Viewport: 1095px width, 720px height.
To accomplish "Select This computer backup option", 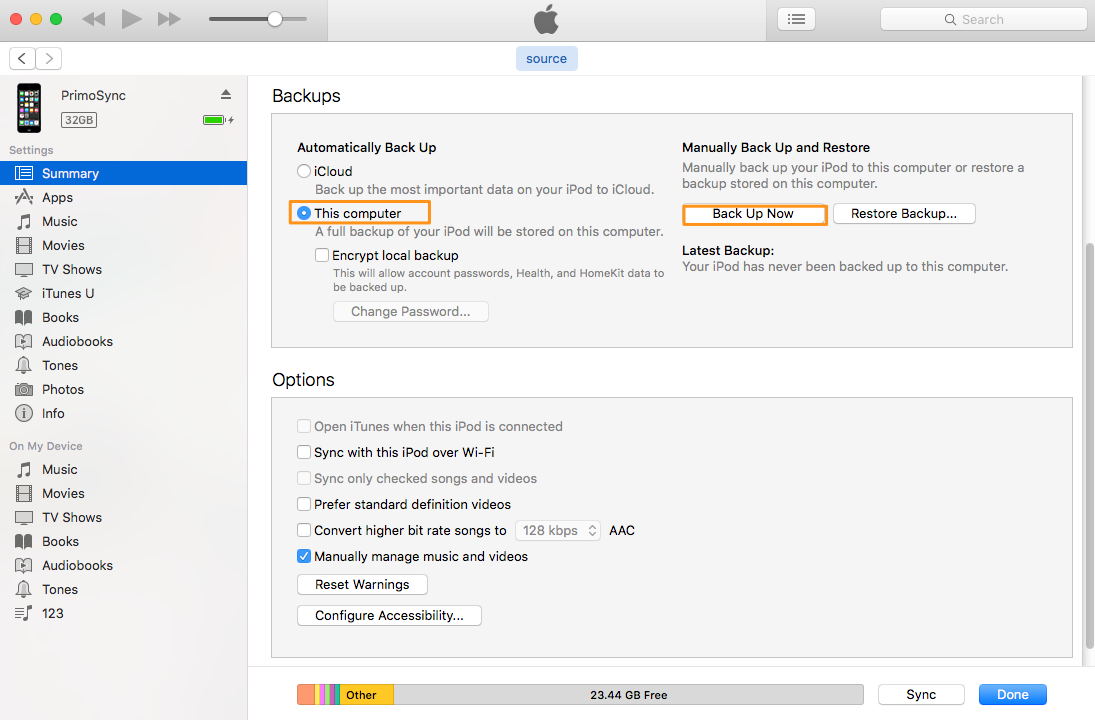I will coord(304,213).
